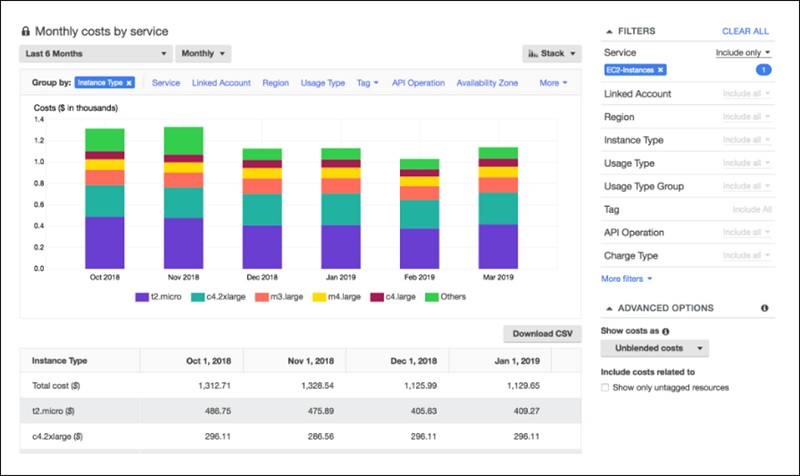Open the Last 6 Months date dropdown
This screenshot has width=800, height=476.
click(x=95, y=53)
